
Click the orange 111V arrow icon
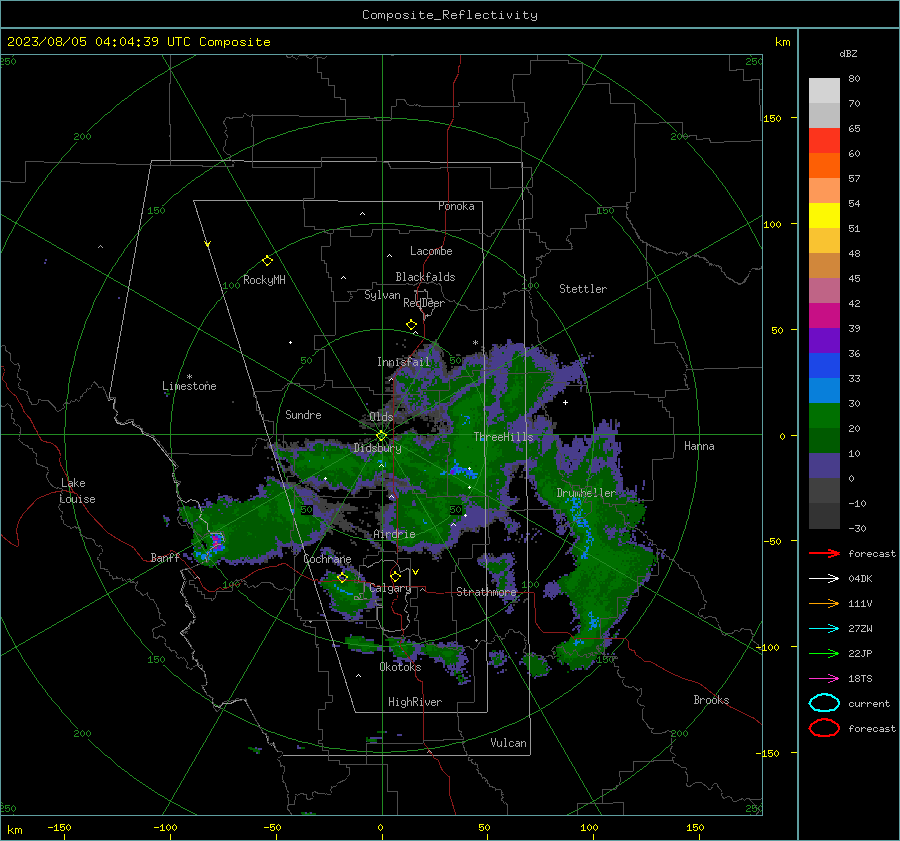click(824, 603)
